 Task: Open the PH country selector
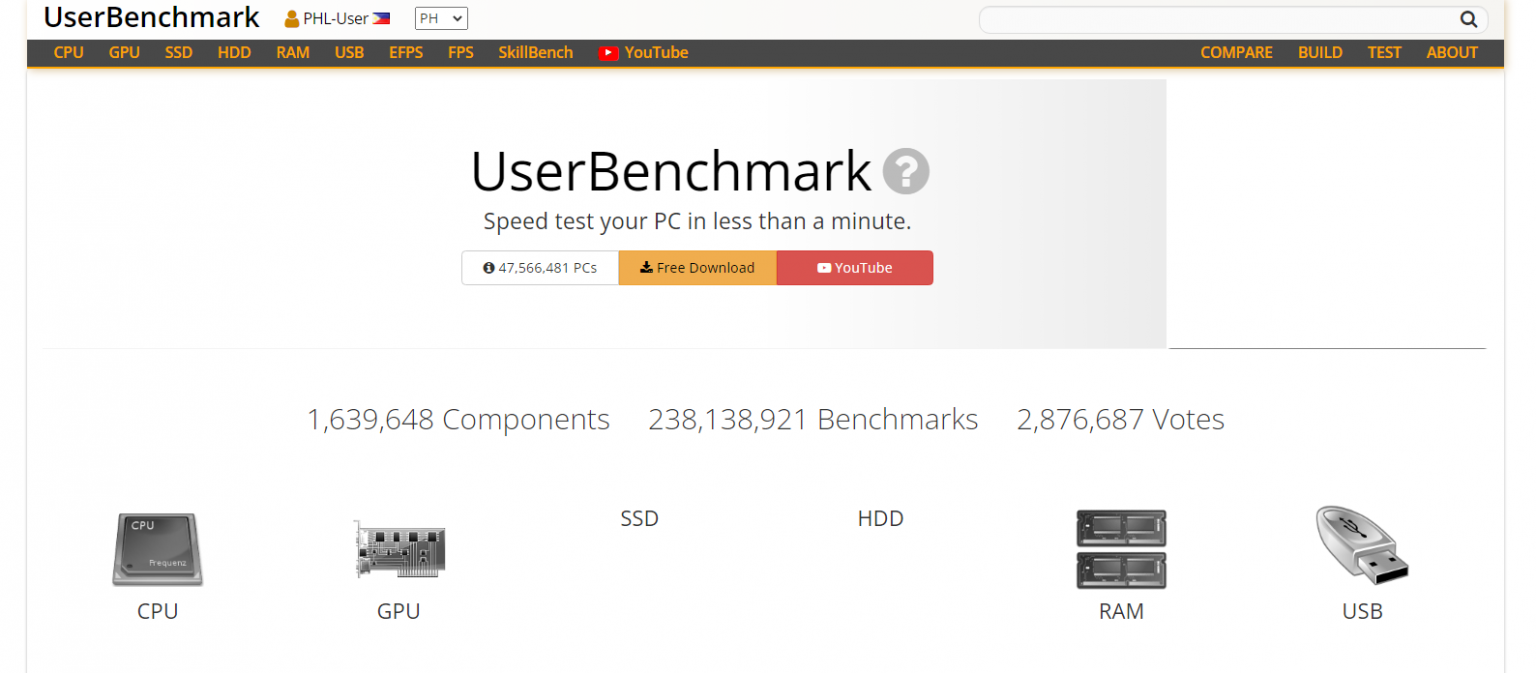click(440, 17)
